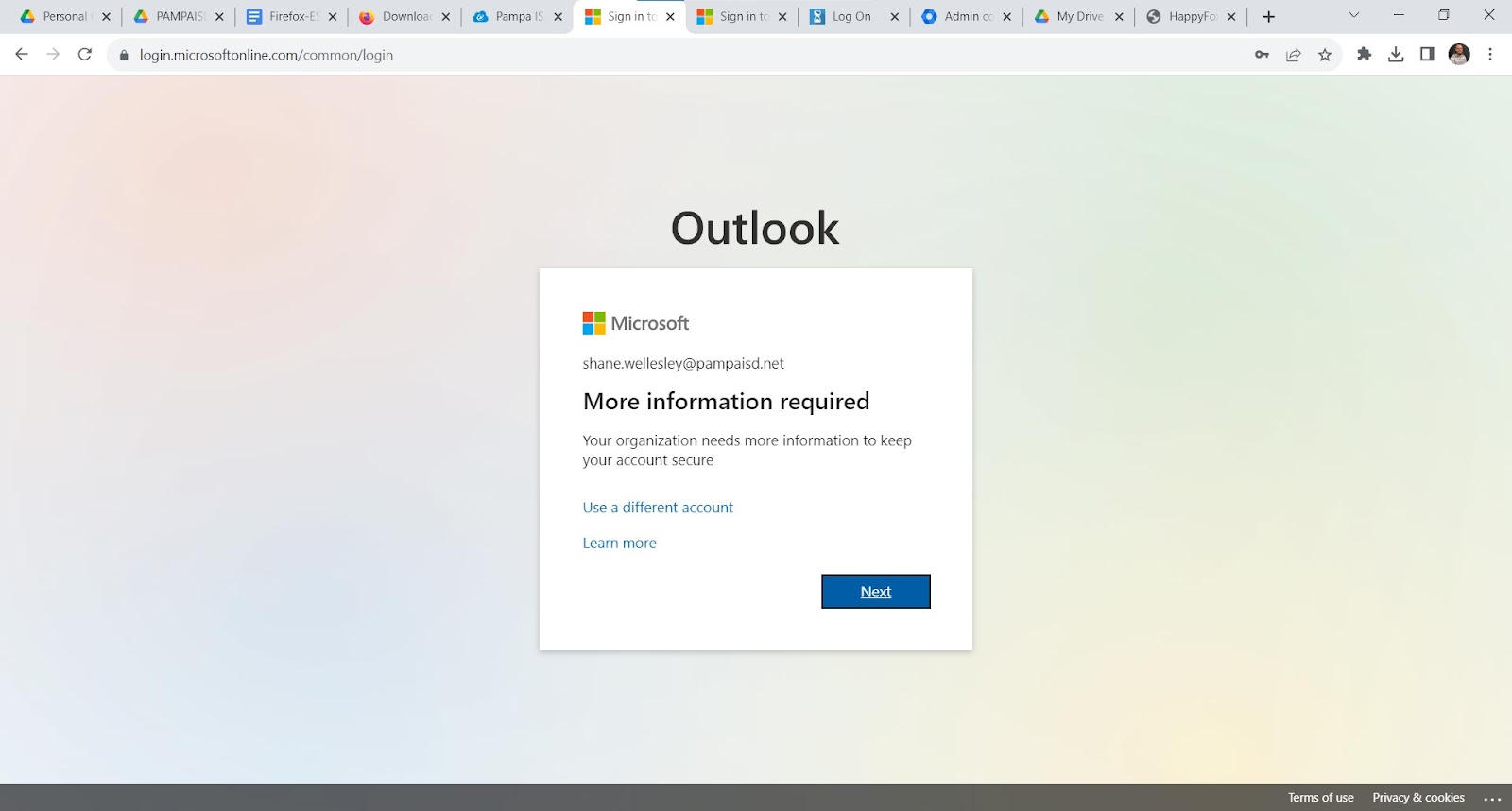Viewport: 1512px width, 811px height.
Task: Minimize the Chrome window
Action: [1399, 15]
